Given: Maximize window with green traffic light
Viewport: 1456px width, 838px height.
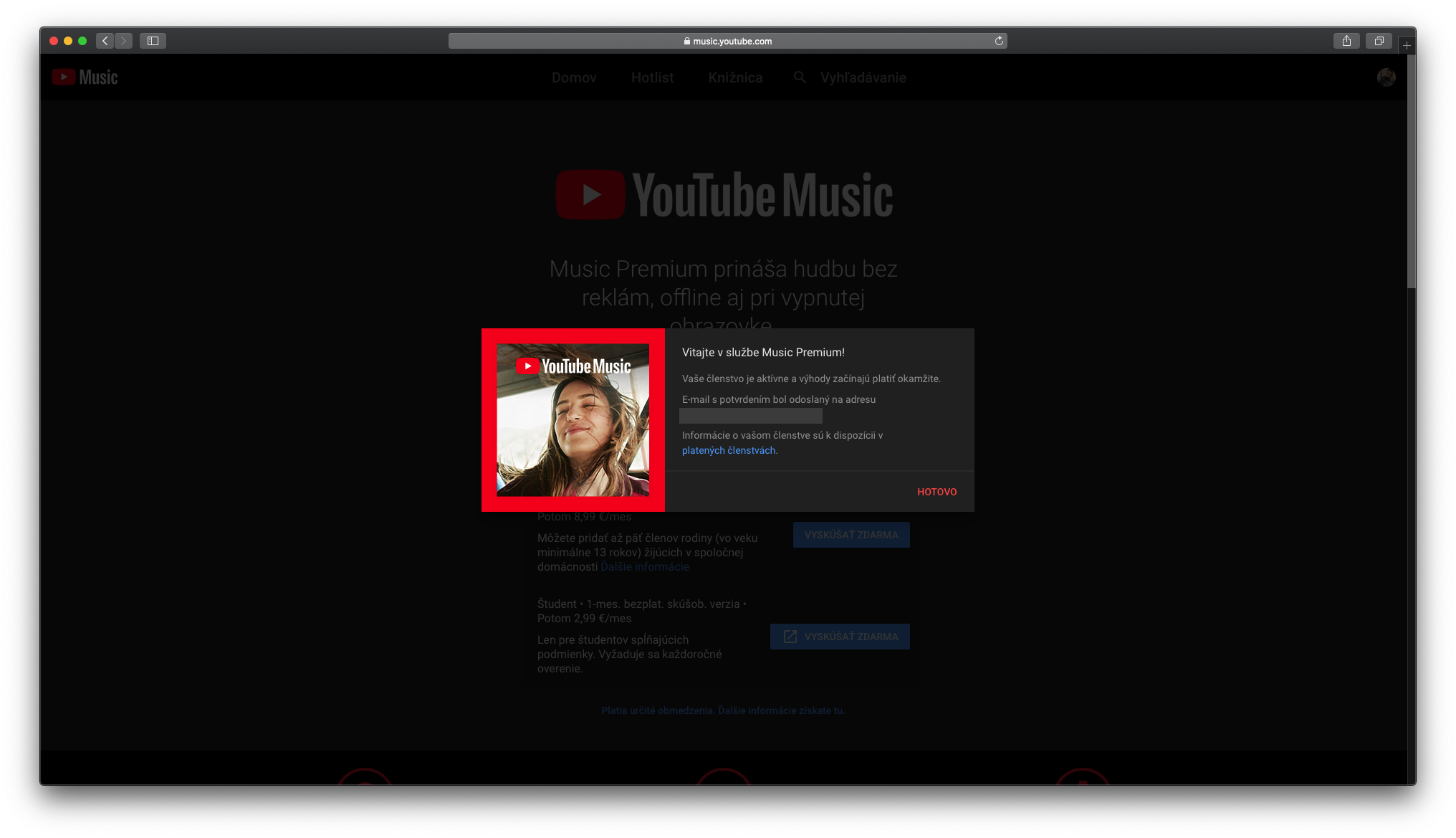Looking at the screenshot, I should [82, 41].
